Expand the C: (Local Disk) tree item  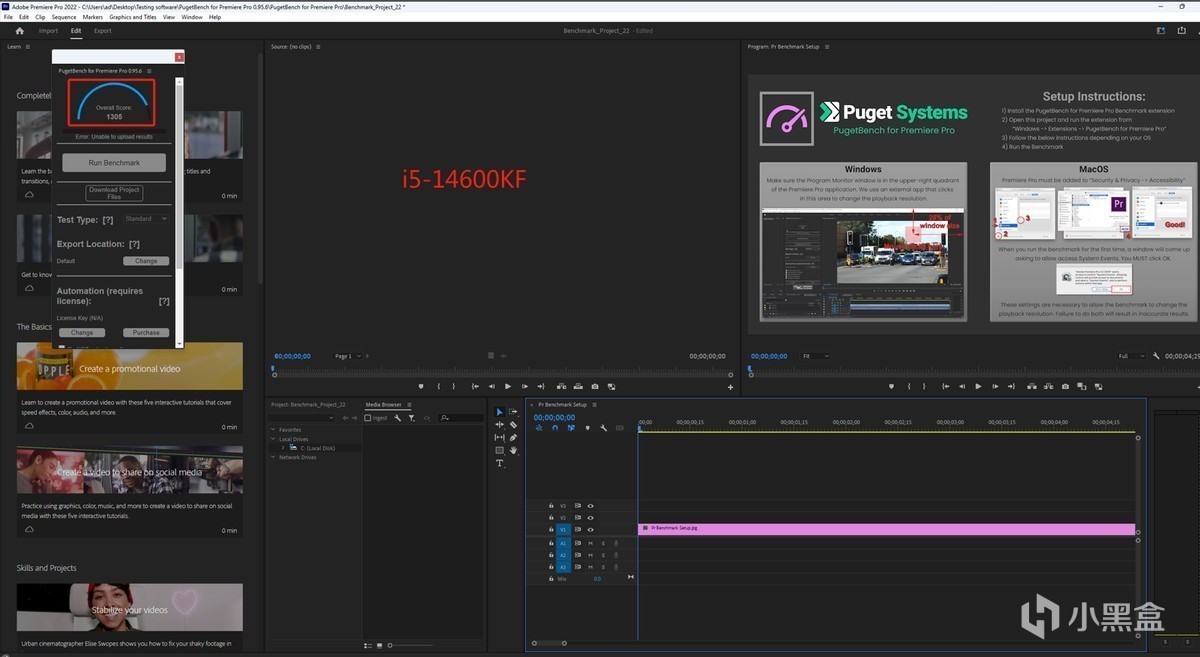coord(282,448)
